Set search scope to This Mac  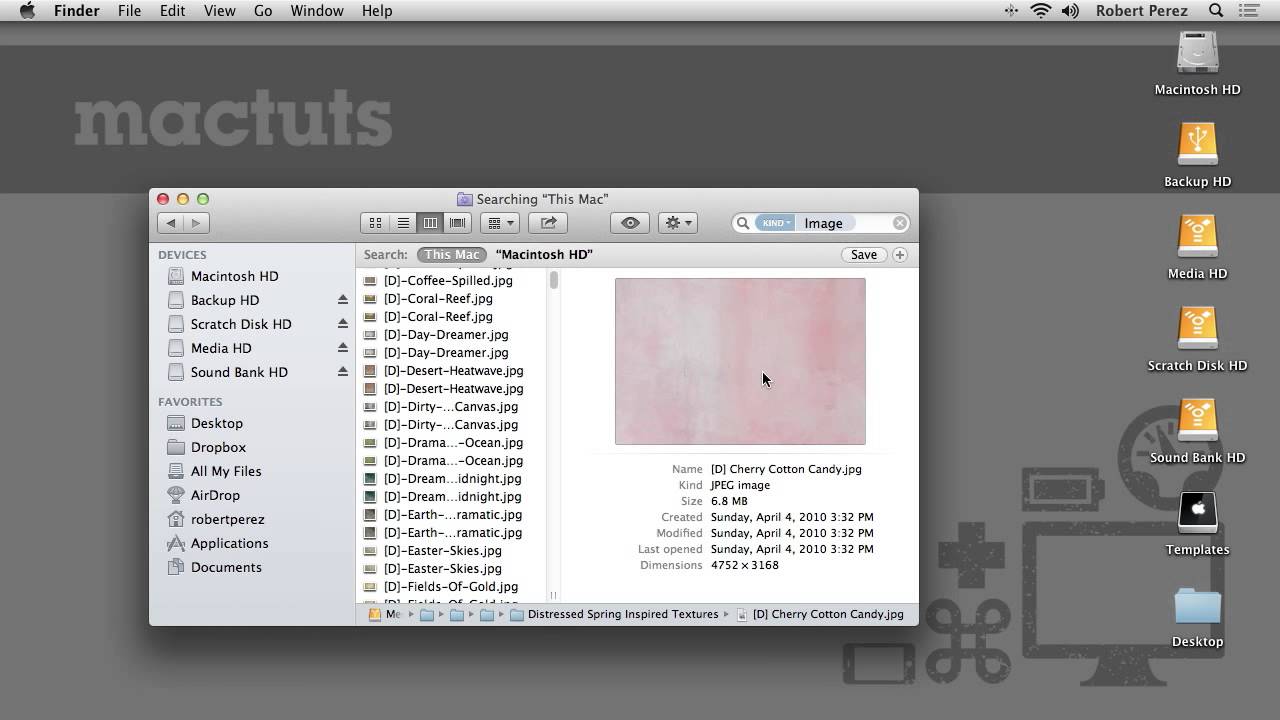pyautogui.click(x=452, y=254)
